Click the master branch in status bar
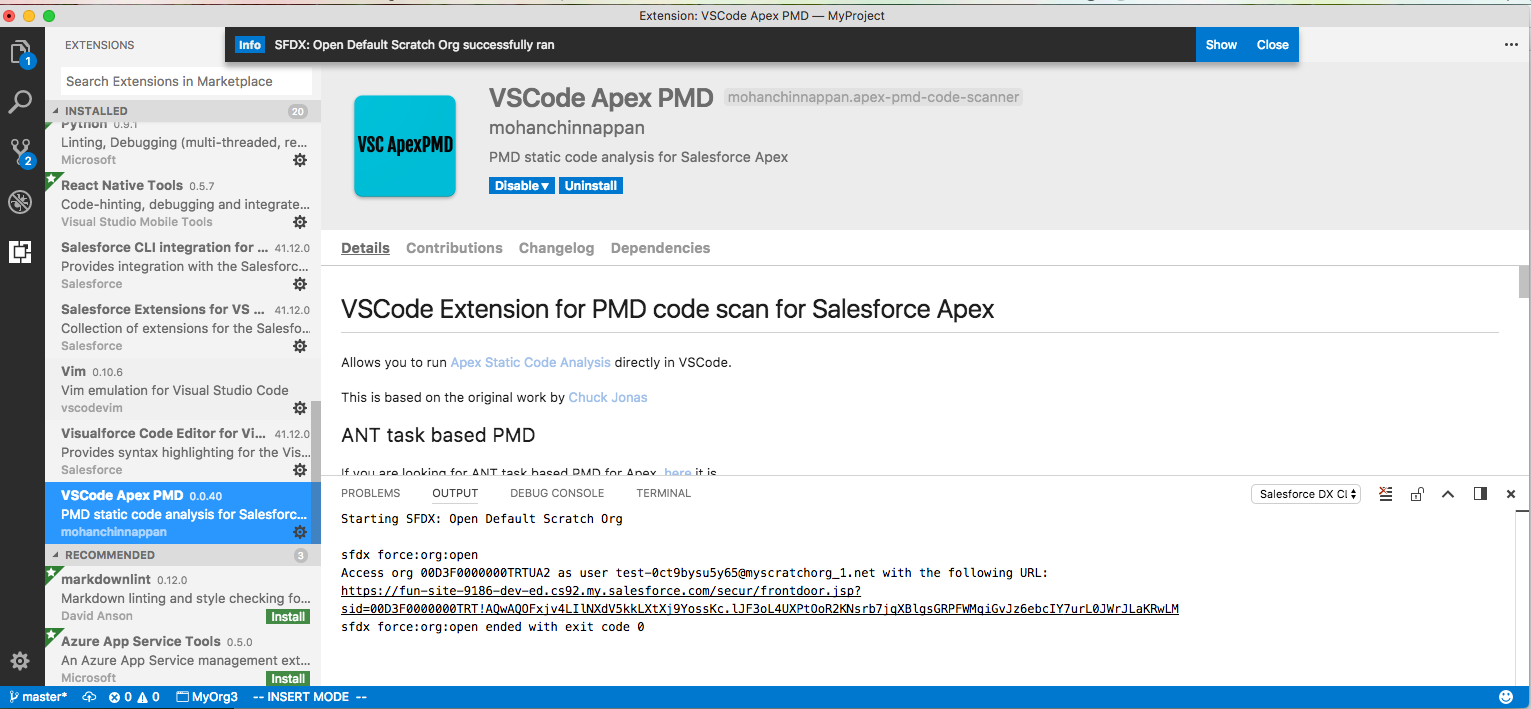The image size is (1531, 709). (38, 697)
